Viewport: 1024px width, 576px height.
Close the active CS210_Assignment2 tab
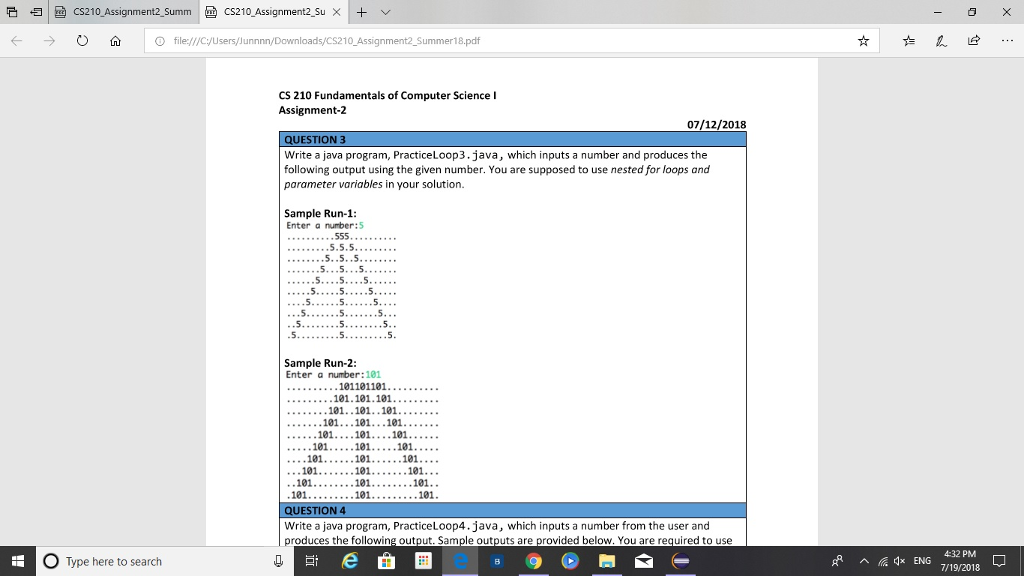coord(336,12)
